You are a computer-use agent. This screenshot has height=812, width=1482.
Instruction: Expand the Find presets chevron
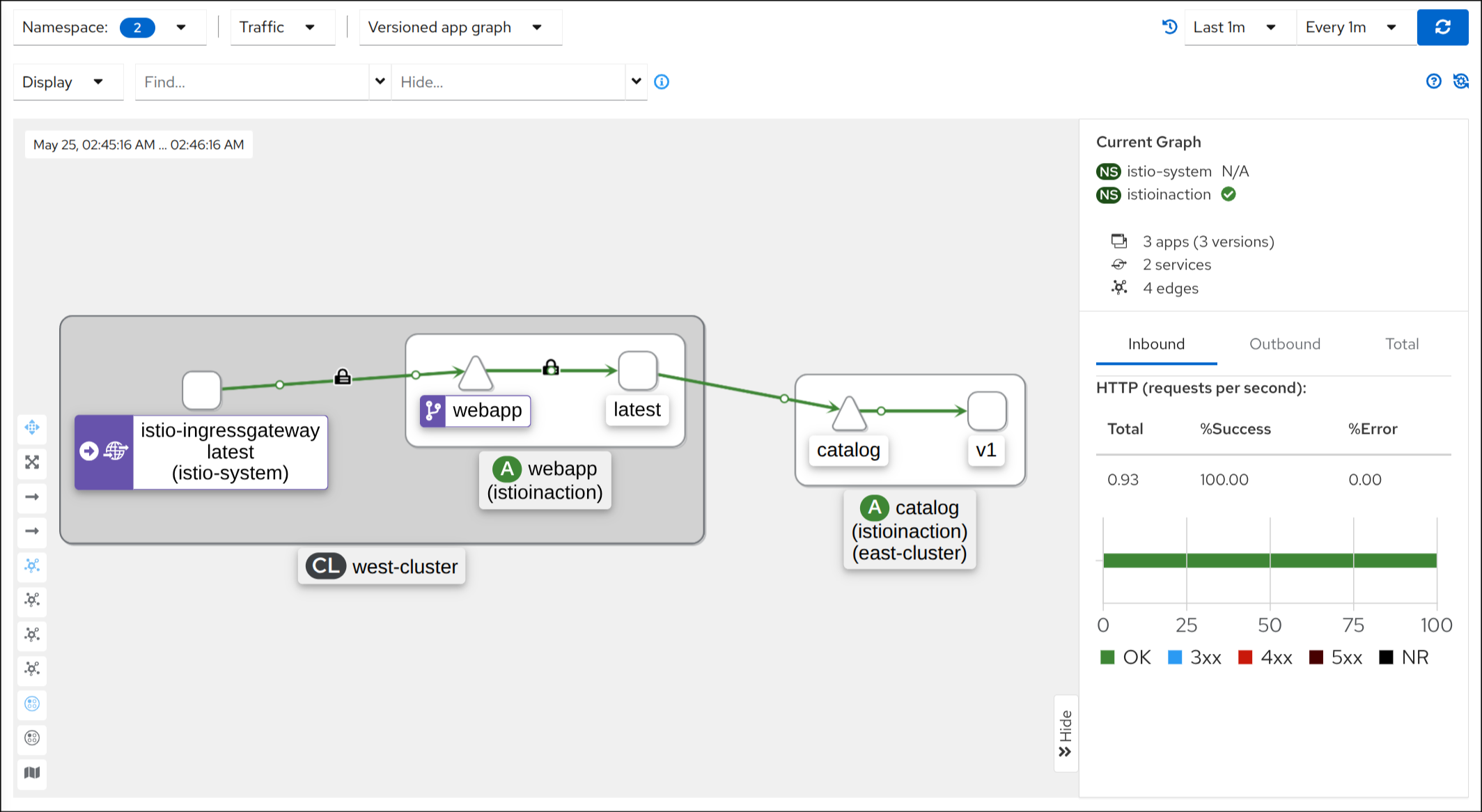point(380,81)
